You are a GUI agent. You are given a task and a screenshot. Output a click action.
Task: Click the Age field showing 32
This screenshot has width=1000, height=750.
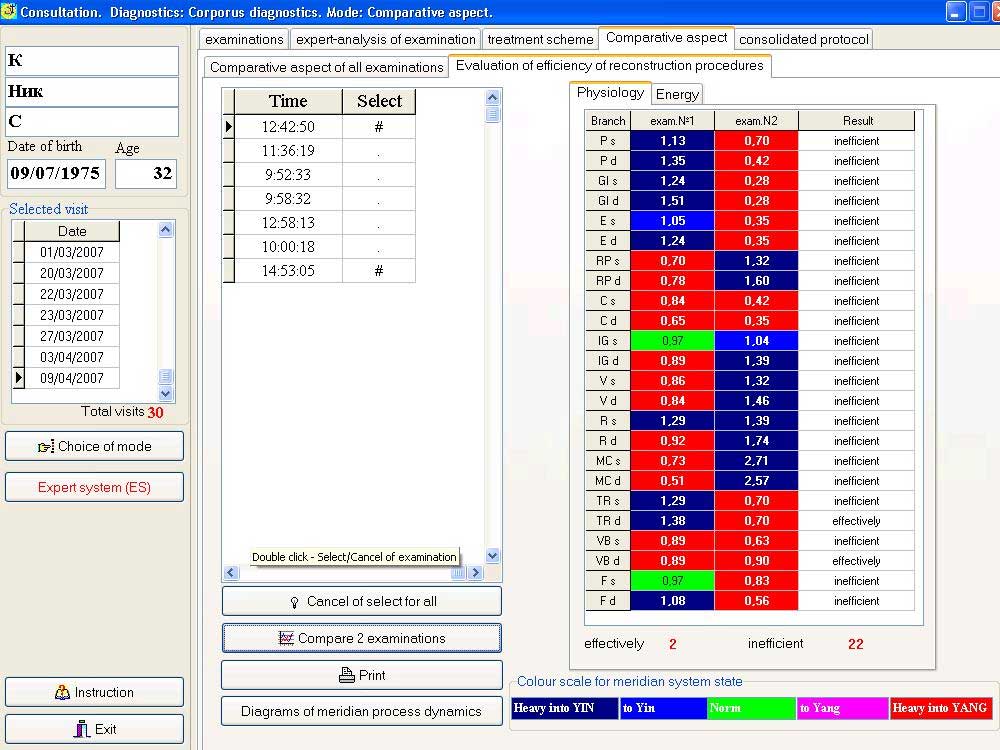[x=146, y=173]
